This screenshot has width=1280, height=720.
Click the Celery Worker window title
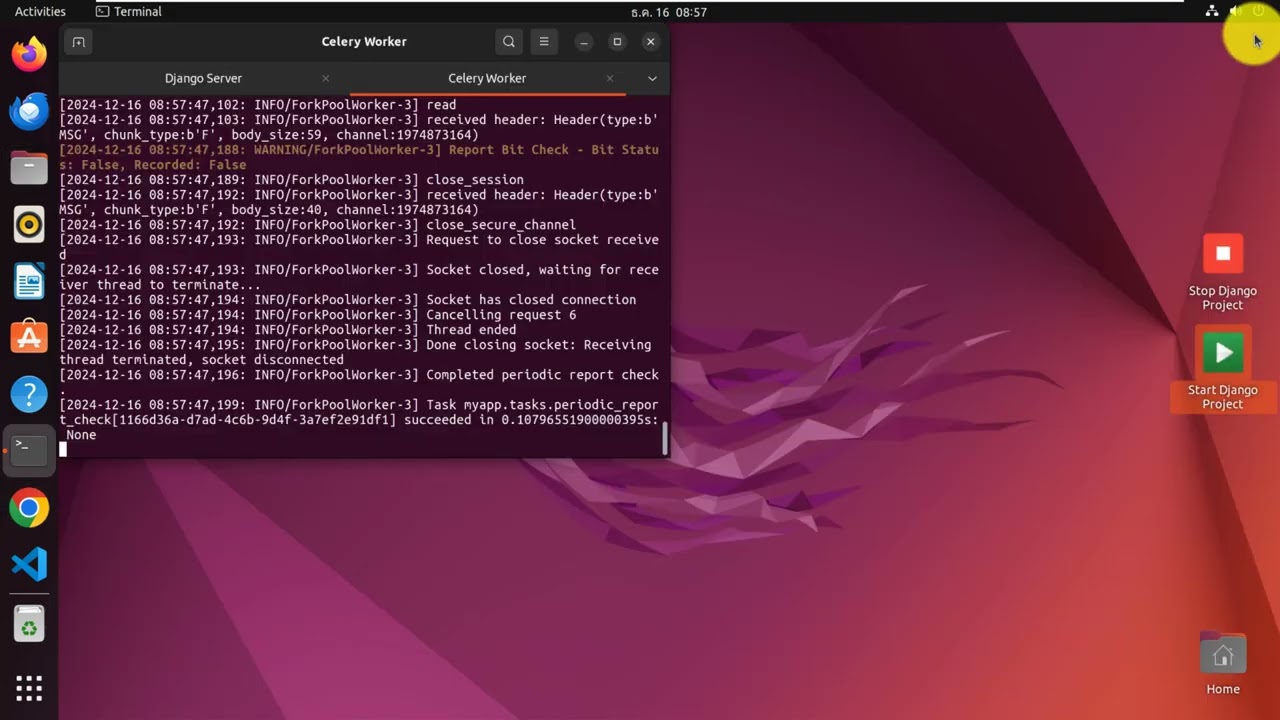[364, 42]
